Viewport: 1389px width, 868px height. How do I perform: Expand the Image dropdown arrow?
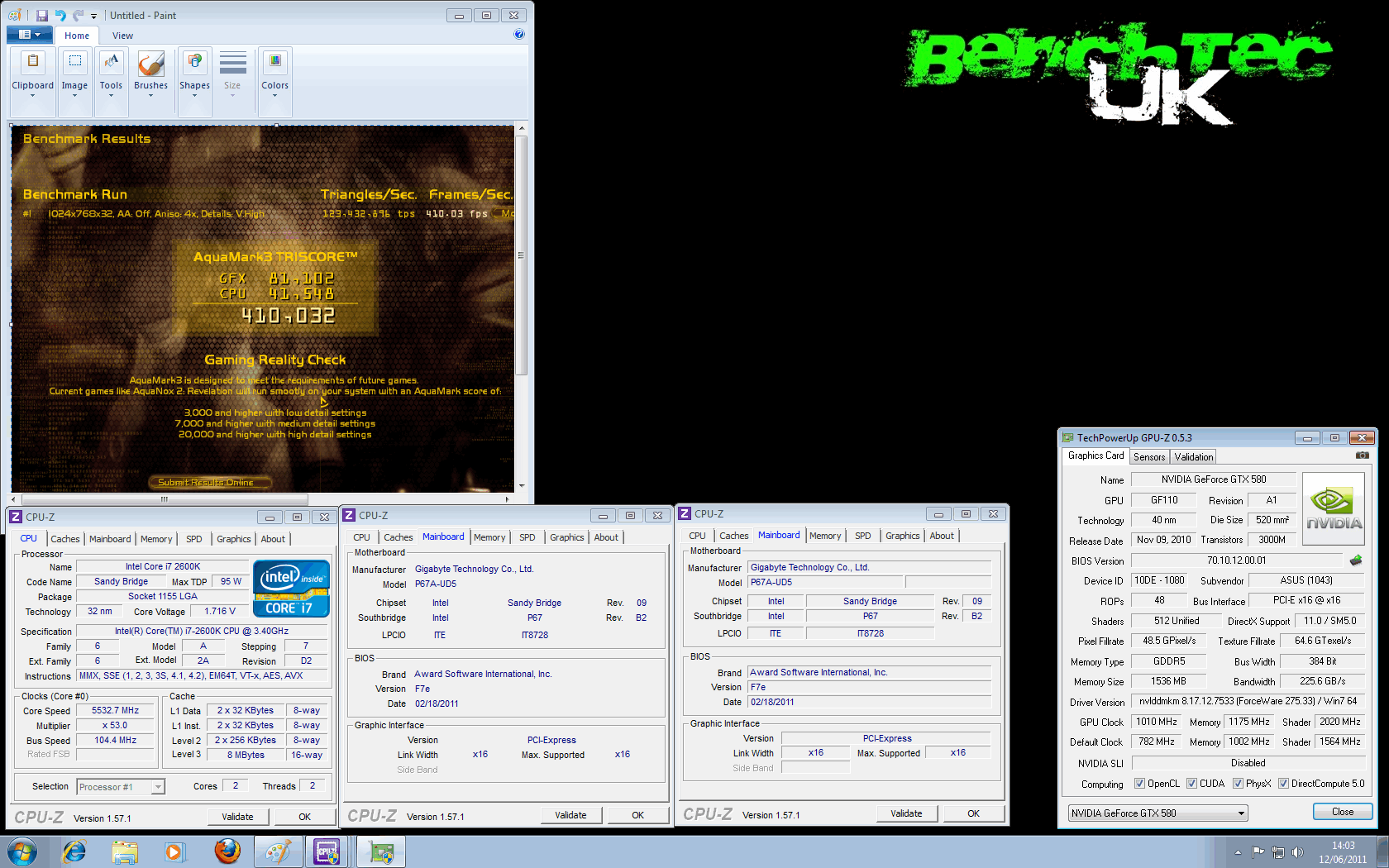pyautogui.click(x=74, y=96)
